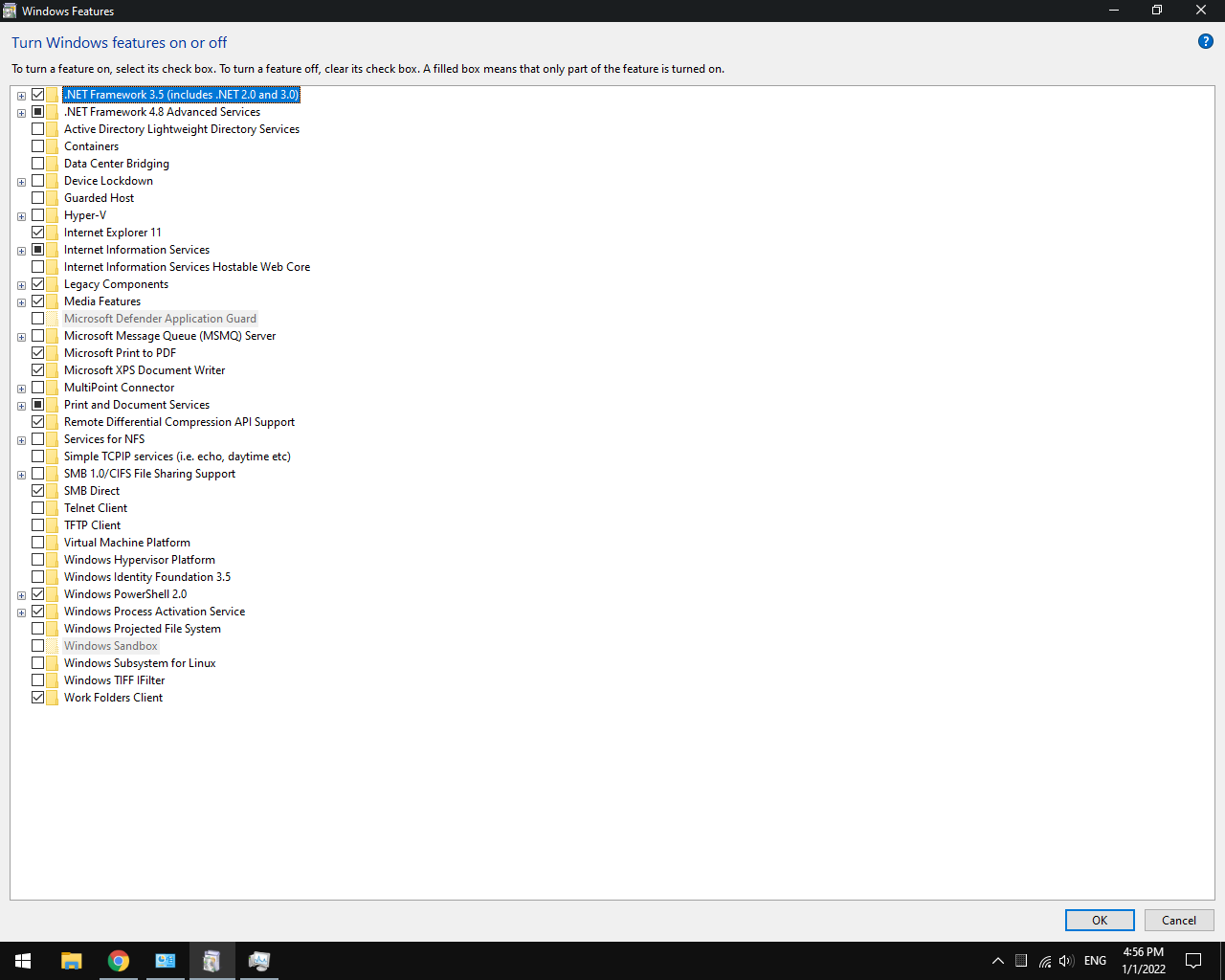
Task: Expand the Windows PowerShell 2.0 node
Action: [x=21, y=595]
